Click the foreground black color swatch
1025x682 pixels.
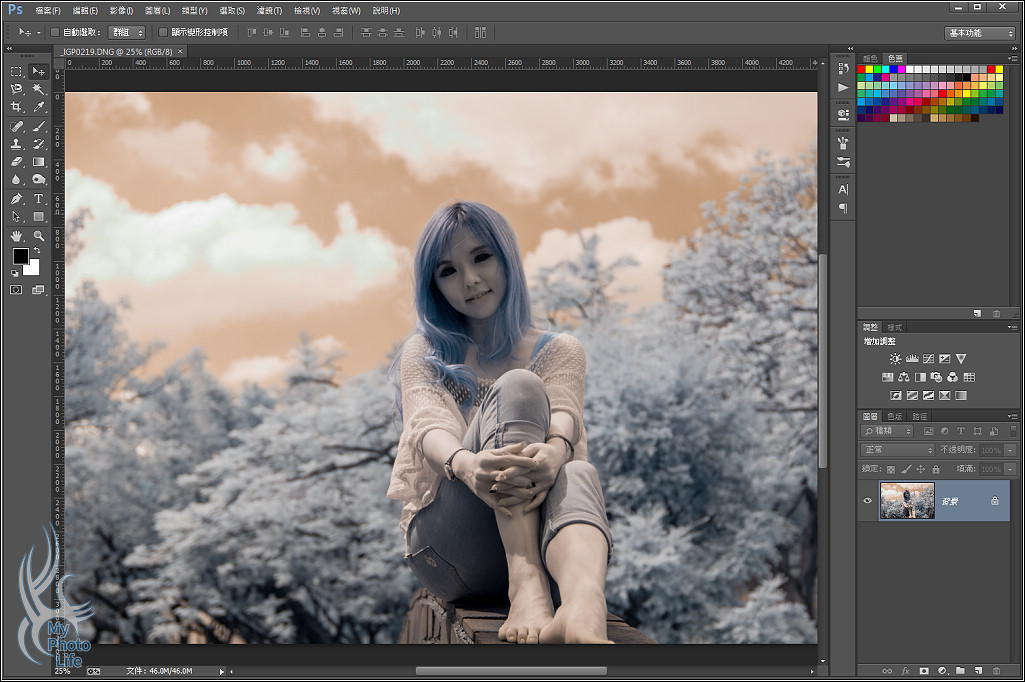(x=20, y=256)
